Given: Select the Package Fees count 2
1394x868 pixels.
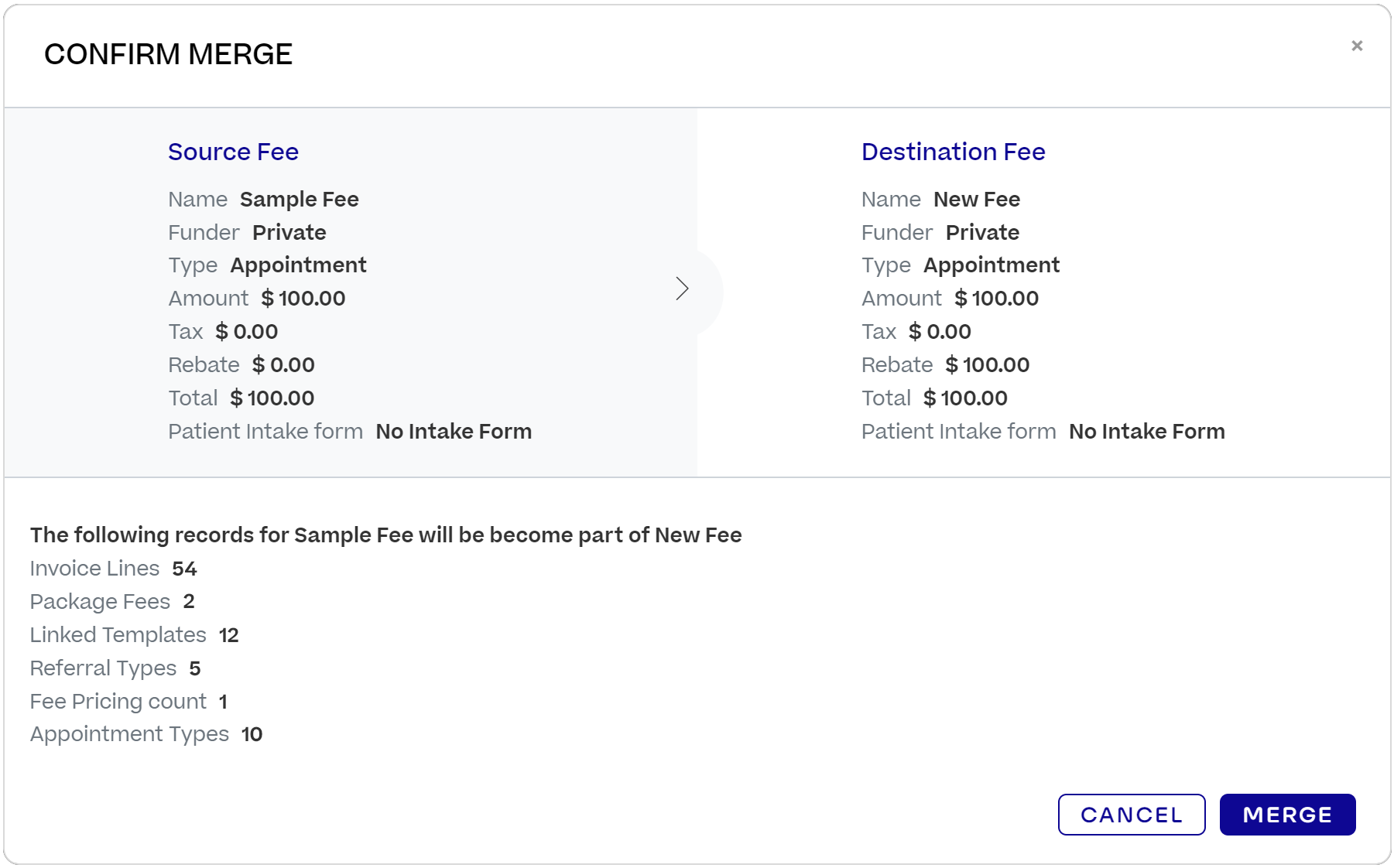Looking at the screenshot, I should tap(189, 601).
